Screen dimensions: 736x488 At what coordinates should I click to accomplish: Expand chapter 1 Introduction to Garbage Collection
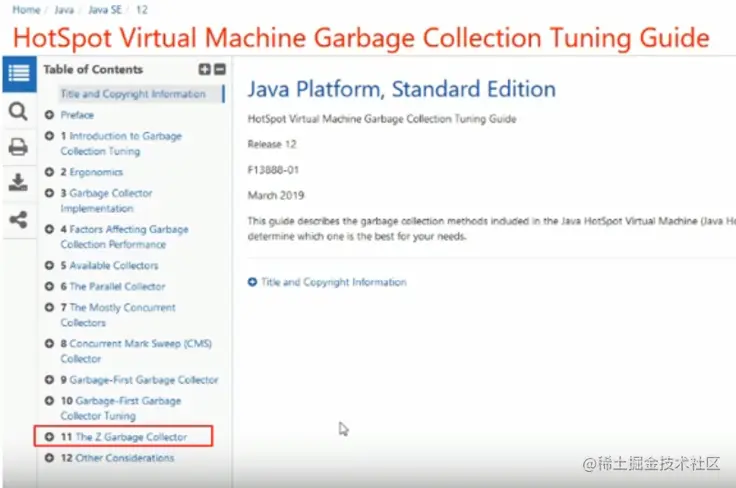click(49, 136)
